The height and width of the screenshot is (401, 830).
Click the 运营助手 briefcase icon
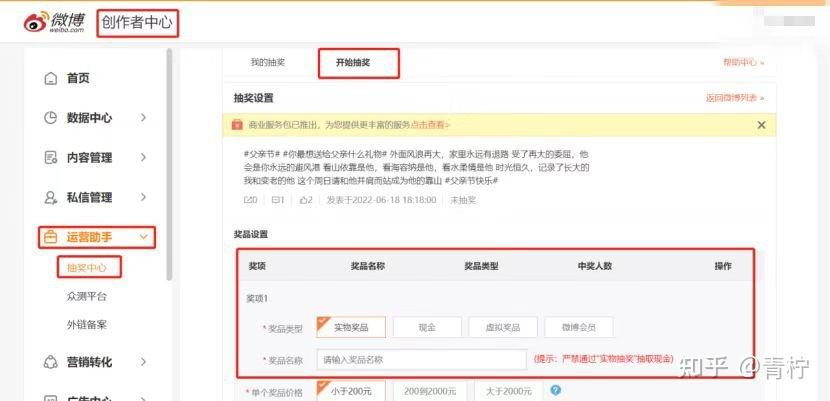coord(50,237)
